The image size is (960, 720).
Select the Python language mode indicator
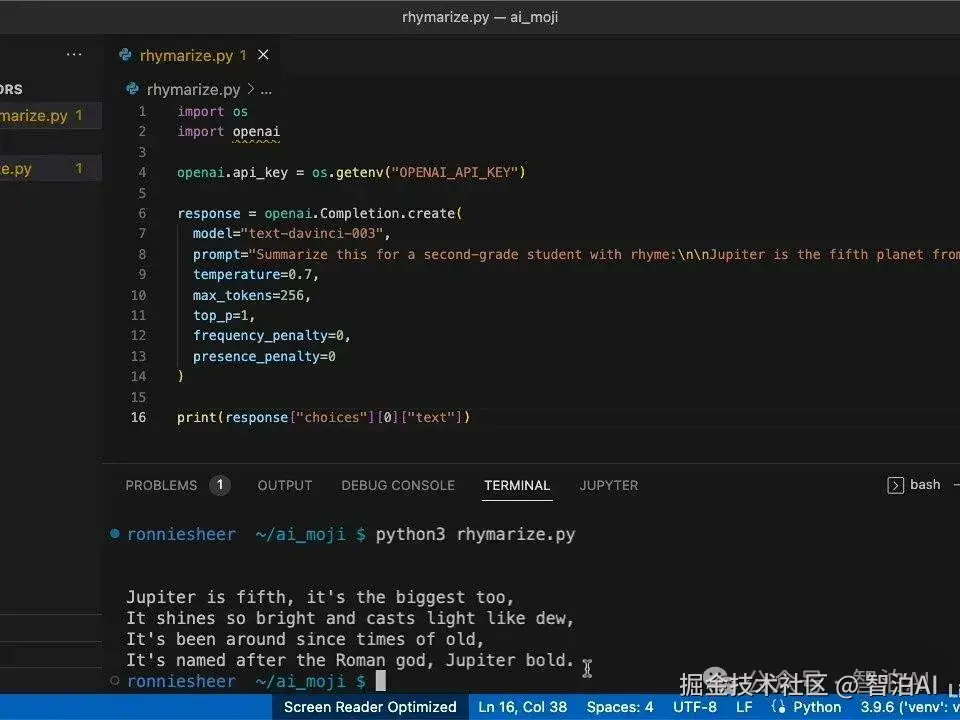tap(817, 707)
